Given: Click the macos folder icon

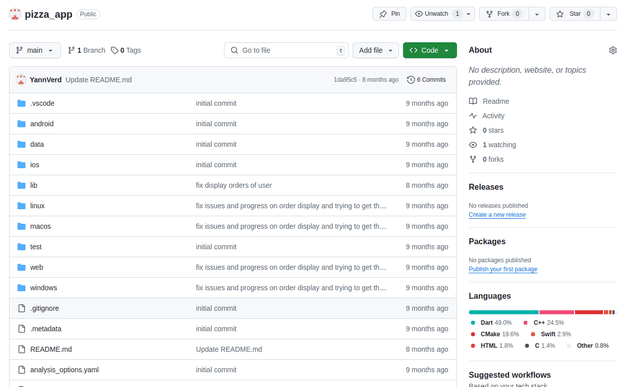Looking at the screenshot, I should pos(22,226).
